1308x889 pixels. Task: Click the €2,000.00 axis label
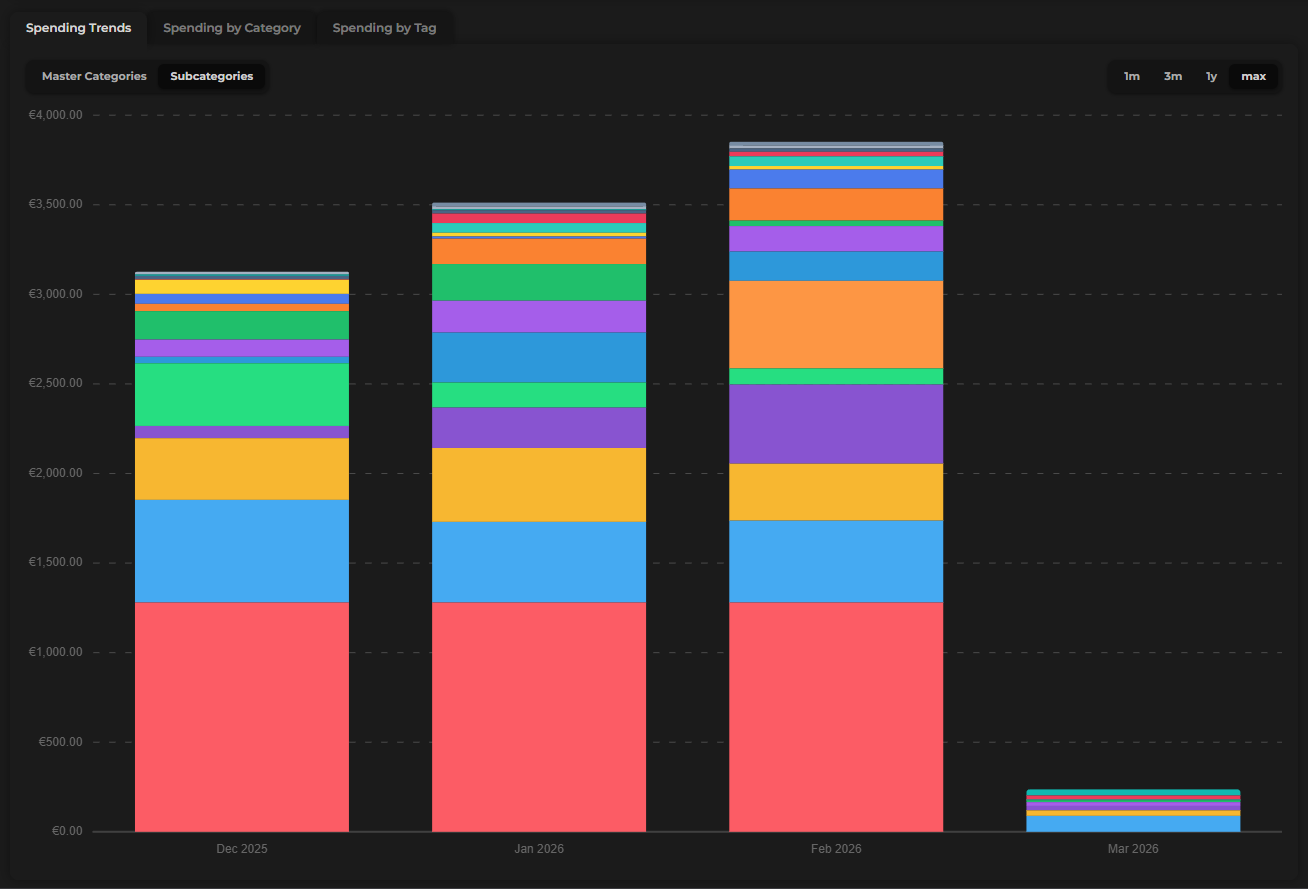pos(55,472)
